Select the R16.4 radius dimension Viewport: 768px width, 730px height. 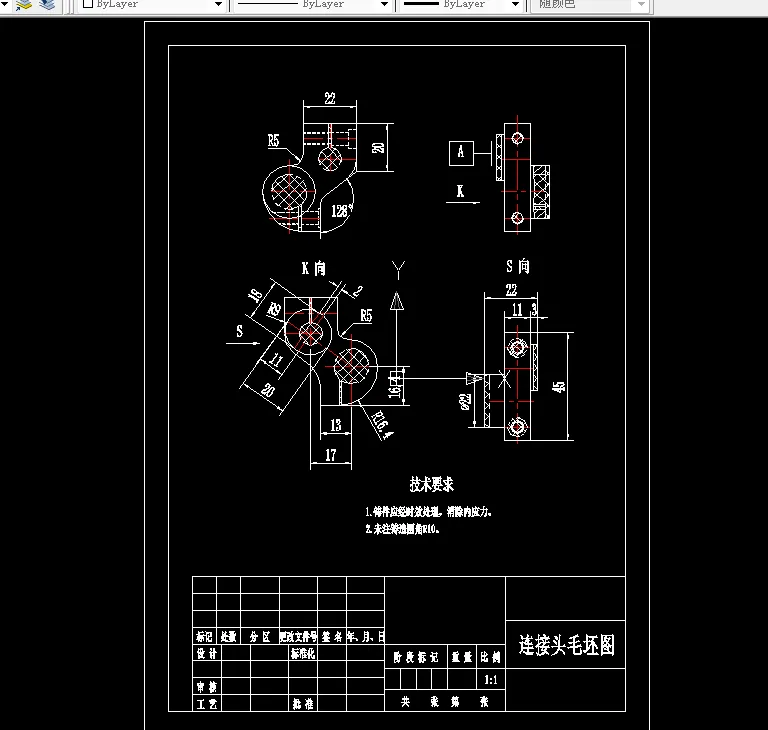[x=382, y=425]
